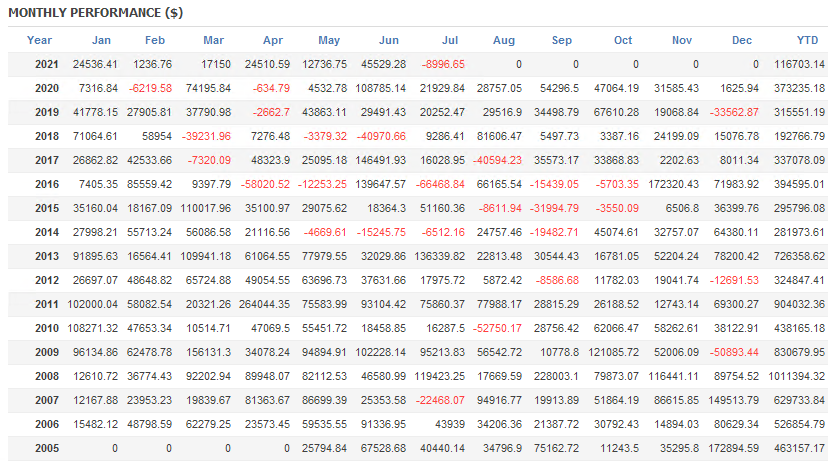The image size is (839, 463).
Task: Click the Jan column header
Action: tap(101, 40)
